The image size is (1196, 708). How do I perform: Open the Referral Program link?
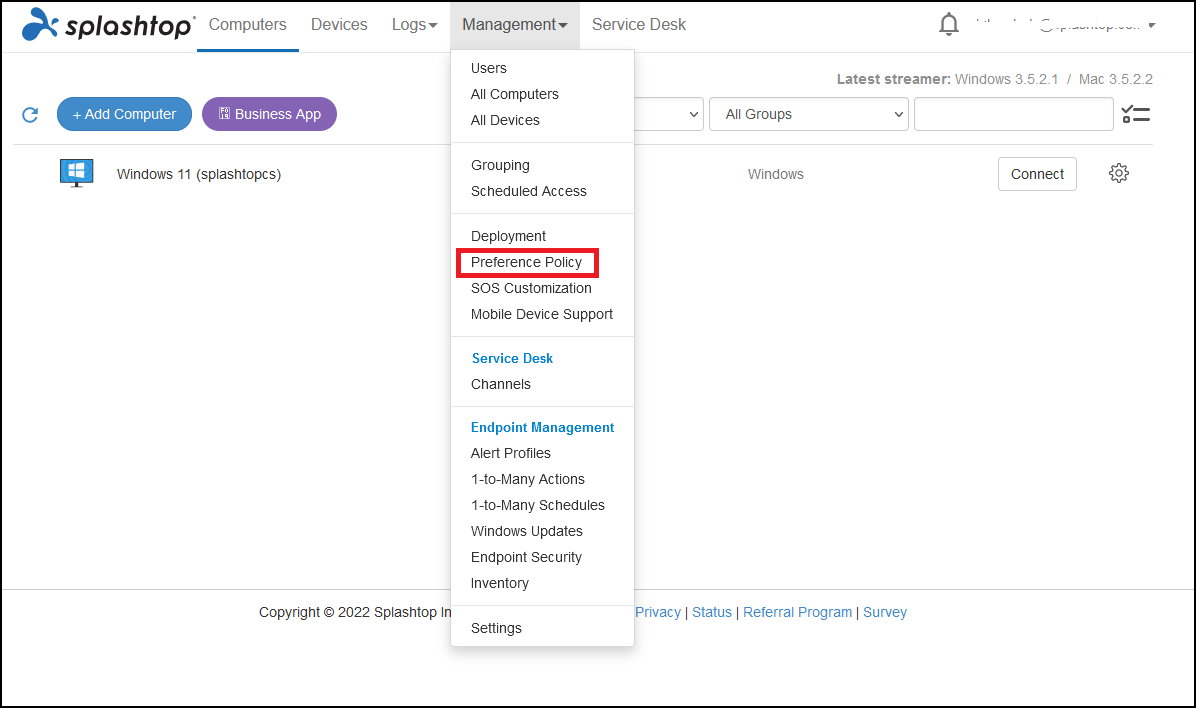coord(797,612)
